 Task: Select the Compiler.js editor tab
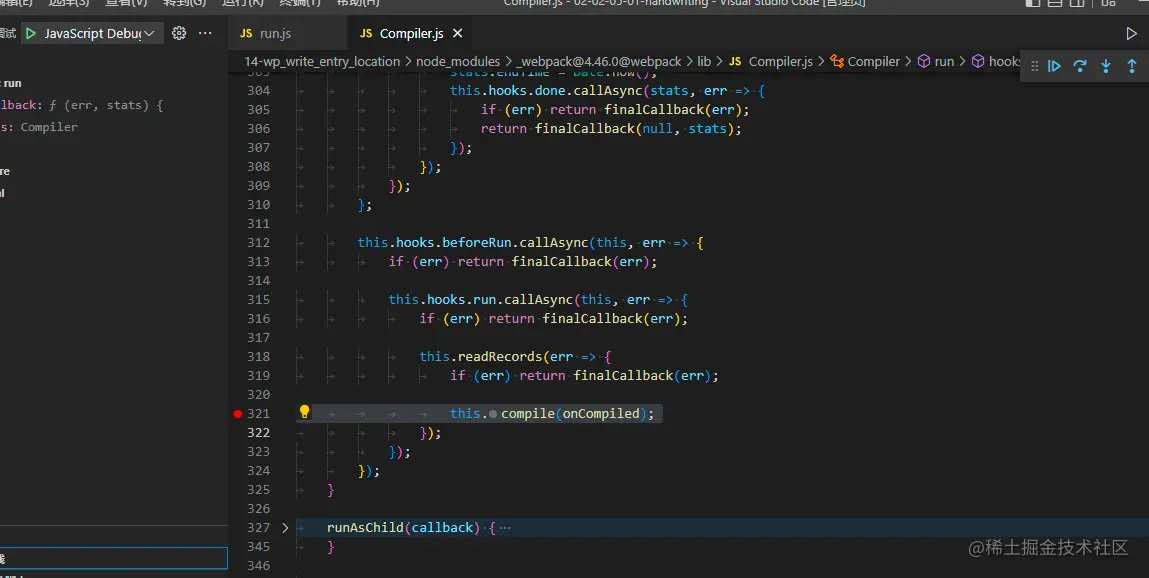410,34
